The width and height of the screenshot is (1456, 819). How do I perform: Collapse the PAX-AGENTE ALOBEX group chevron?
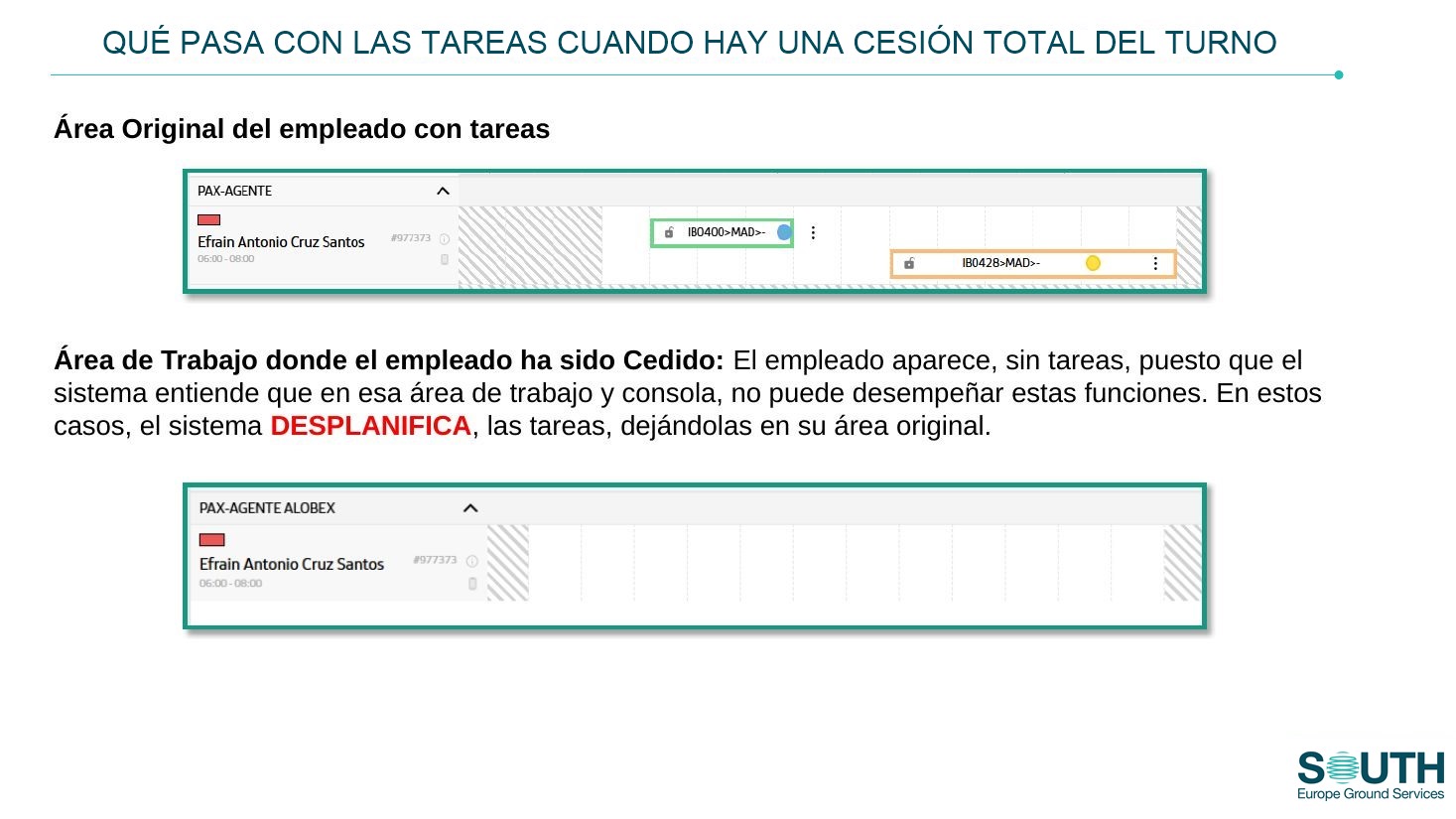[x=470, y=507]
